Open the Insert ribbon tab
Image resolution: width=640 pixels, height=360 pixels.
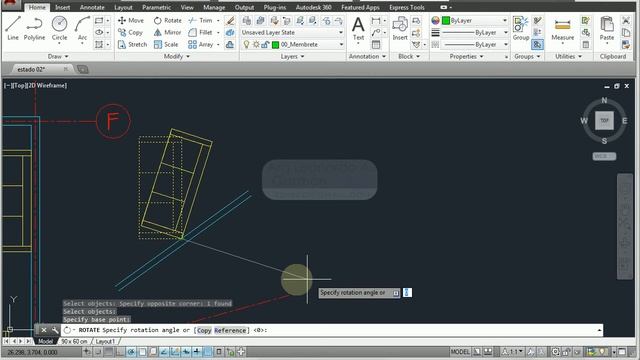tap(62, 7)
